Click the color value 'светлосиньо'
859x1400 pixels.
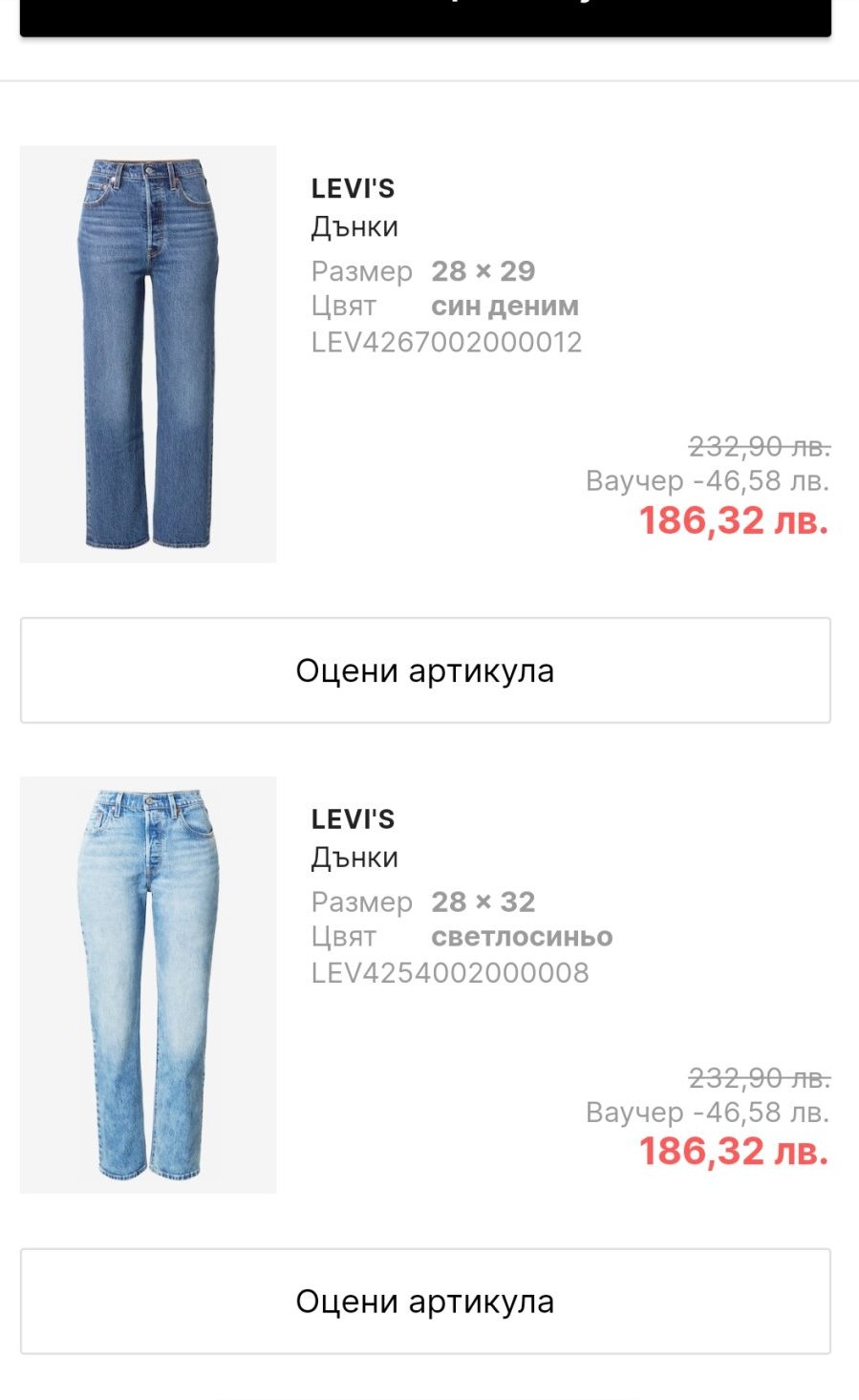[x=522, y=937]
